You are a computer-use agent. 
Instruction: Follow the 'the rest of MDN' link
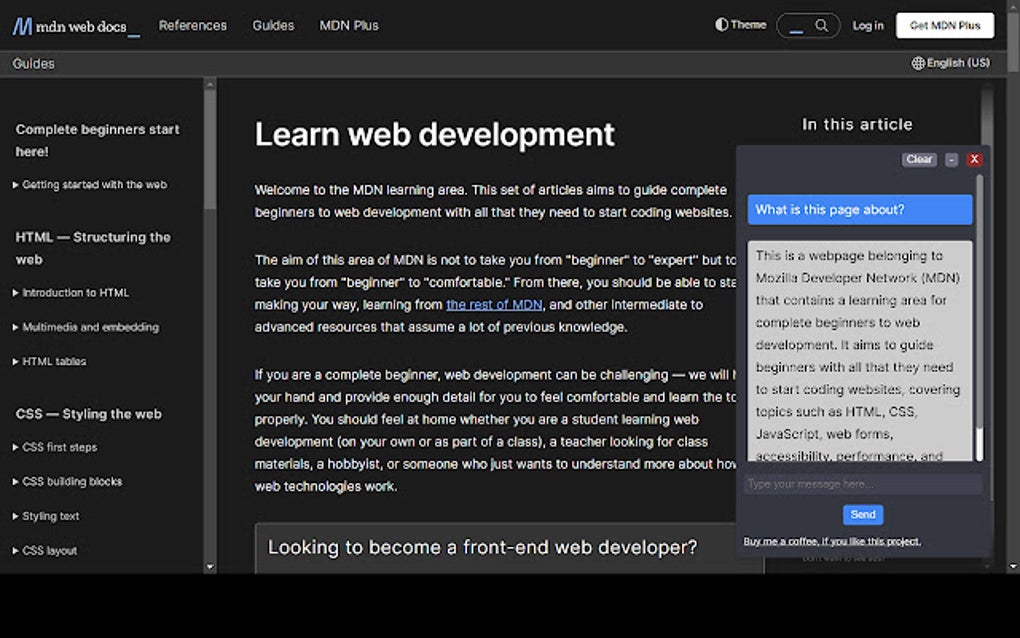493,304
